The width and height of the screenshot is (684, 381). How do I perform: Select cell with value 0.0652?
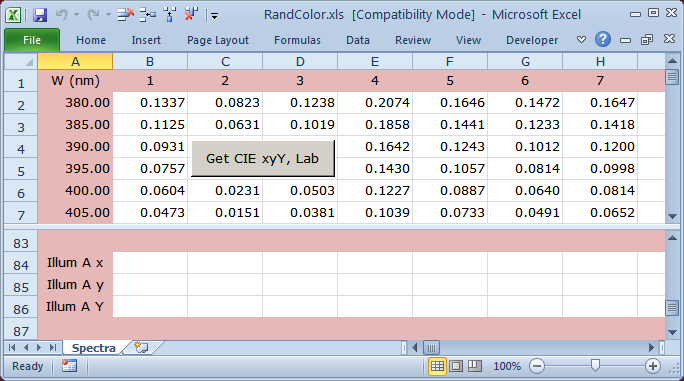(x=600, y=213)
